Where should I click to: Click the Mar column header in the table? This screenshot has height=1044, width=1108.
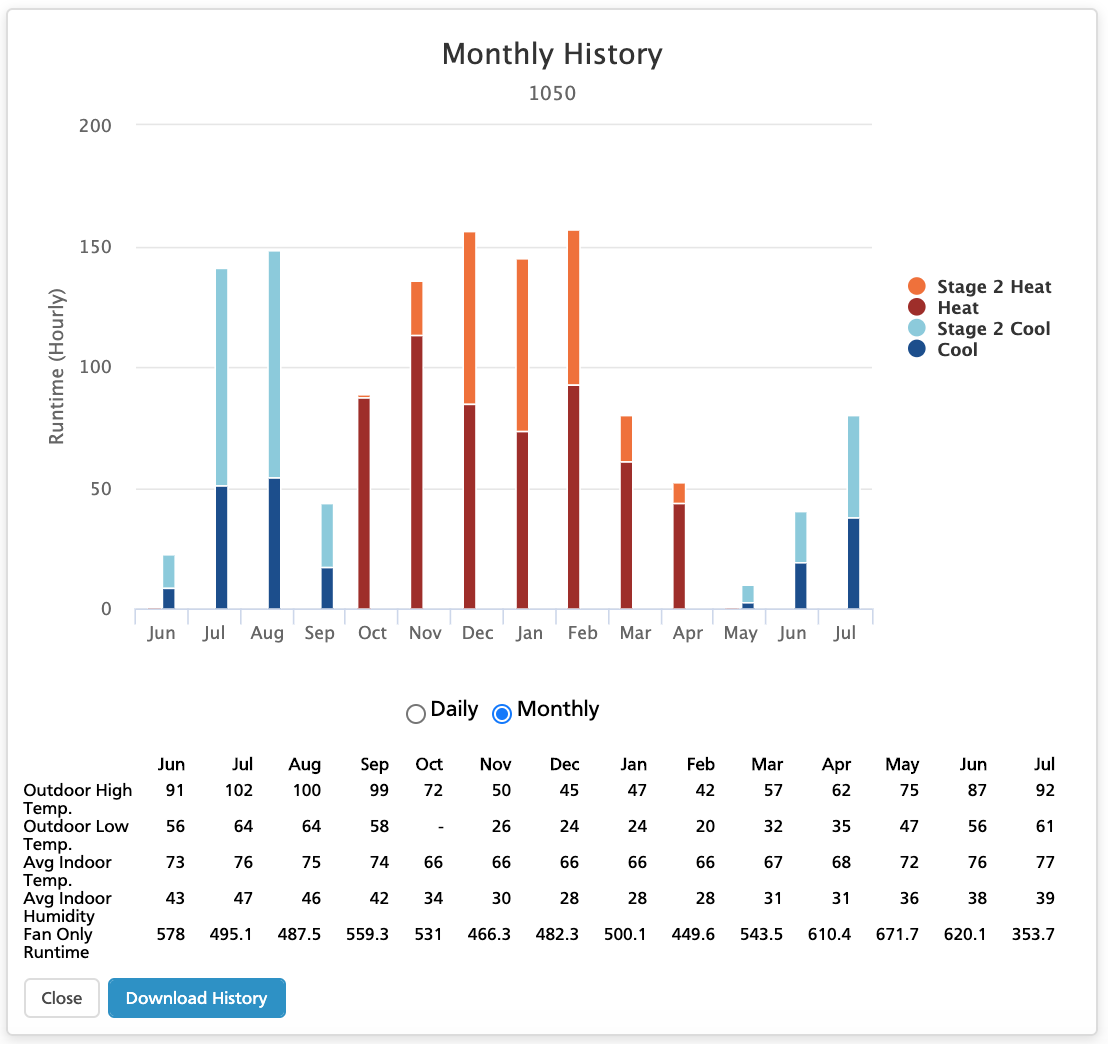tap(767, 764)
